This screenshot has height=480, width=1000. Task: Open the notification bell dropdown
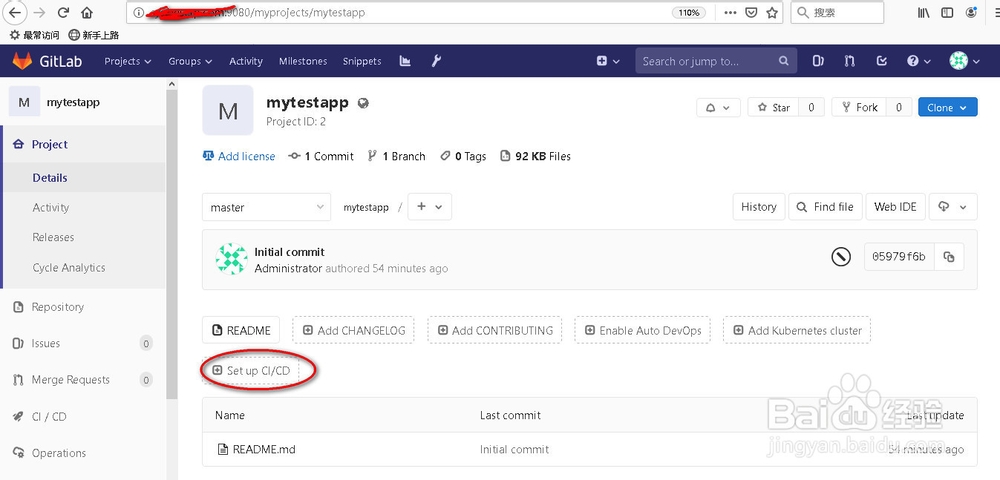718,108
